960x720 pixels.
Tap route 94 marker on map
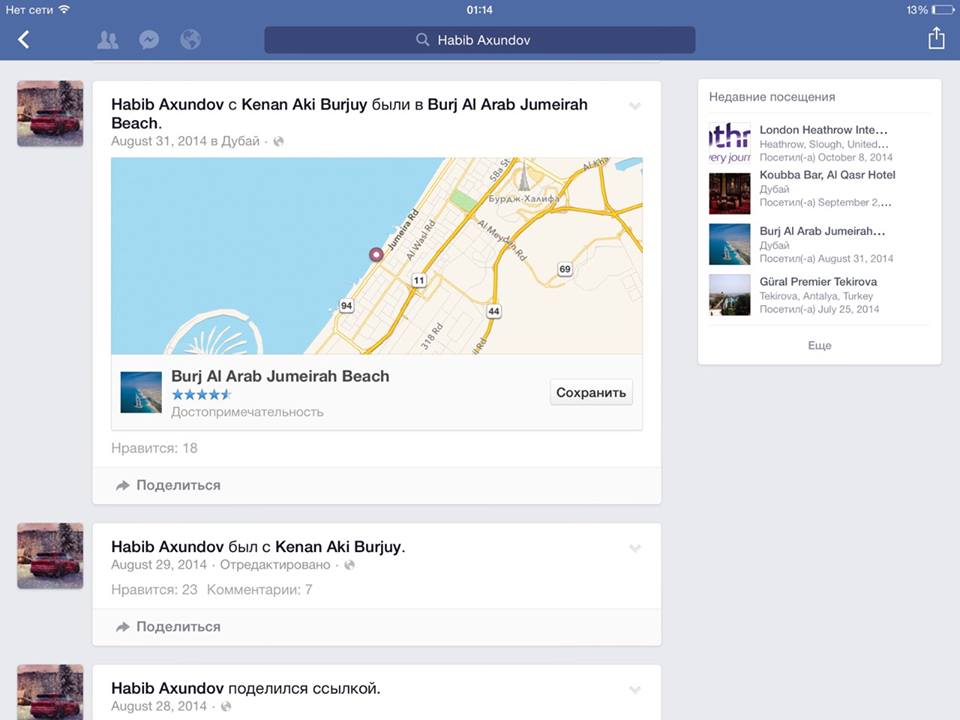coord(347,306)
